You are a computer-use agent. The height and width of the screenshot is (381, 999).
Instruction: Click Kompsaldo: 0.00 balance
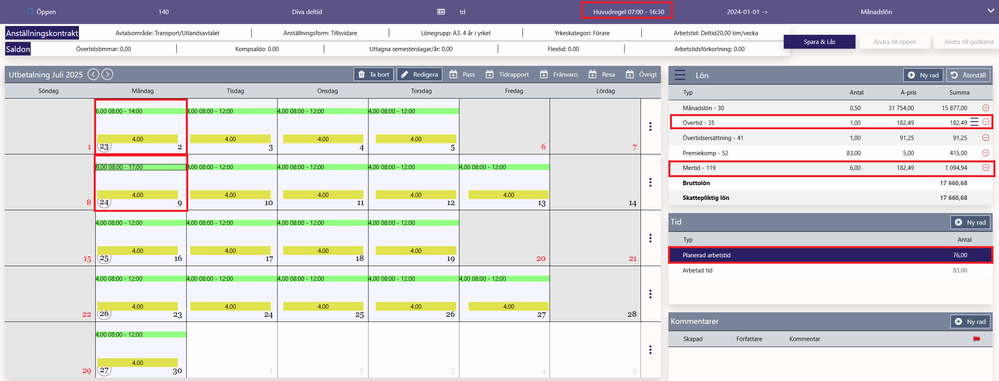(x=257, y=48)
